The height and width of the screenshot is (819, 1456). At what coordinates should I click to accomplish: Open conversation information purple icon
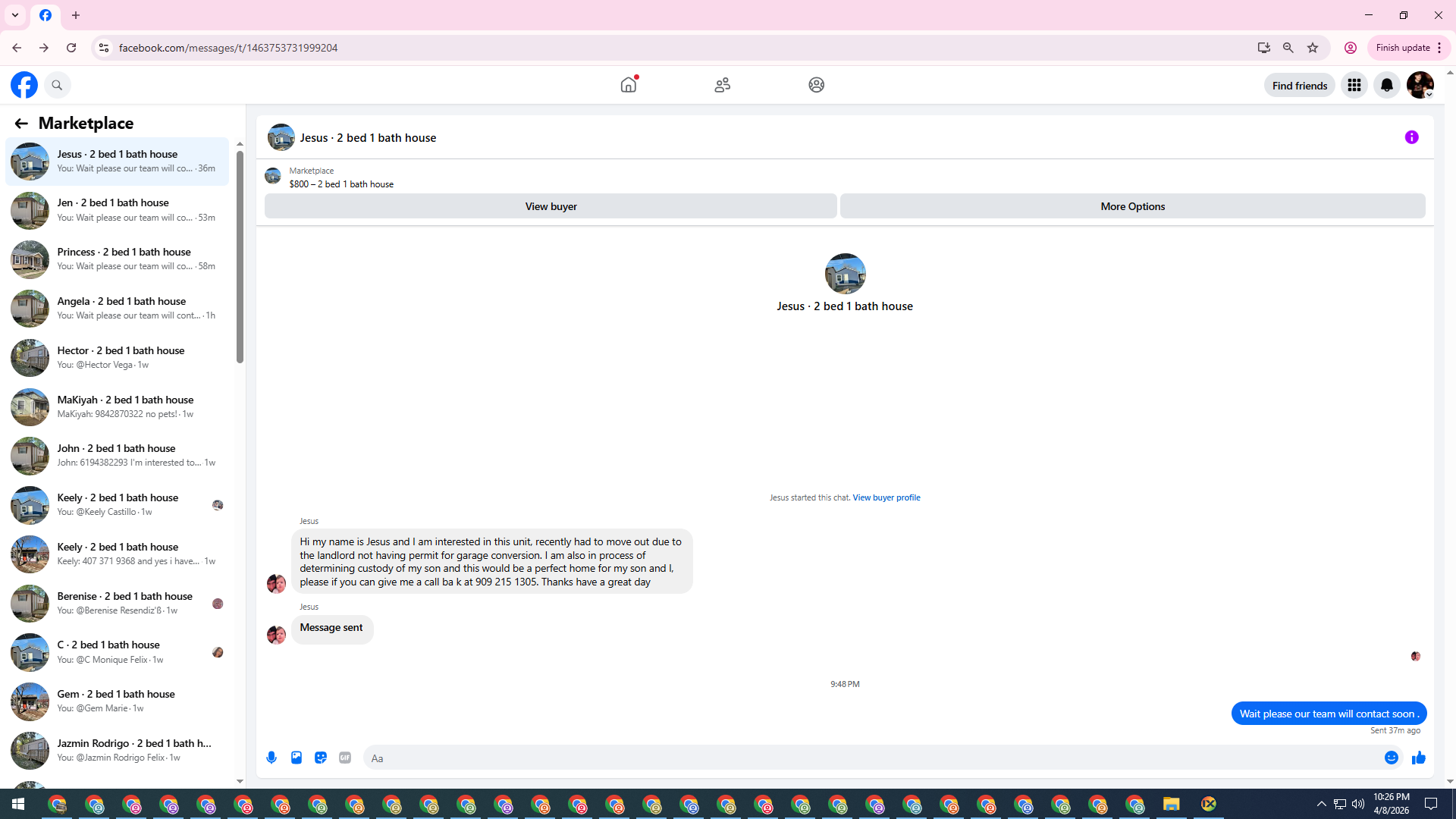coord(1411,137)
